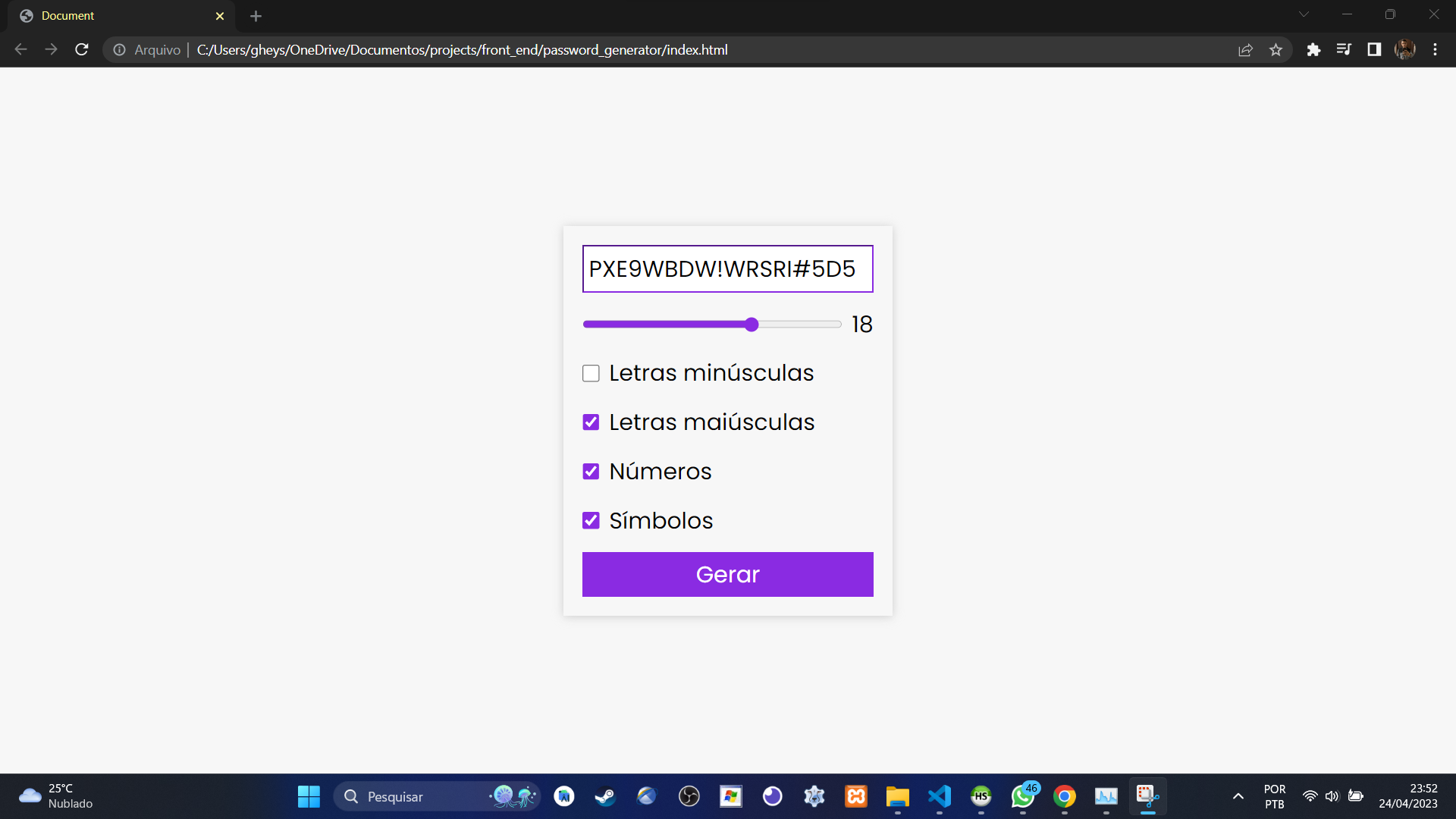Bookmark this page with star icon
This screenshot has width=1456, height=819.
pos(1276,50)
